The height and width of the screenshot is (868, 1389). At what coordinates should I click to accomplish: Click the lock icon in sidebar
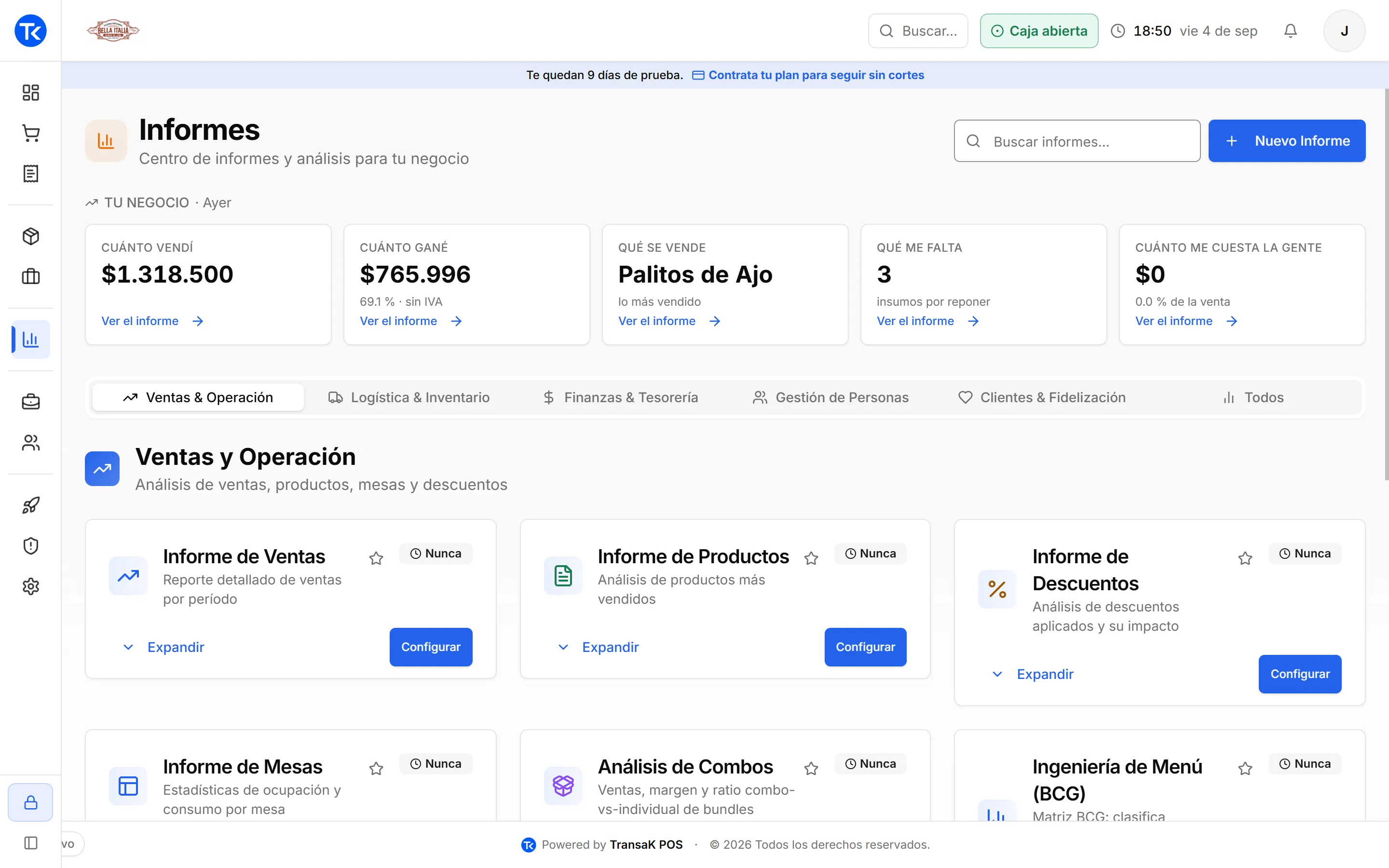(30, 802)
